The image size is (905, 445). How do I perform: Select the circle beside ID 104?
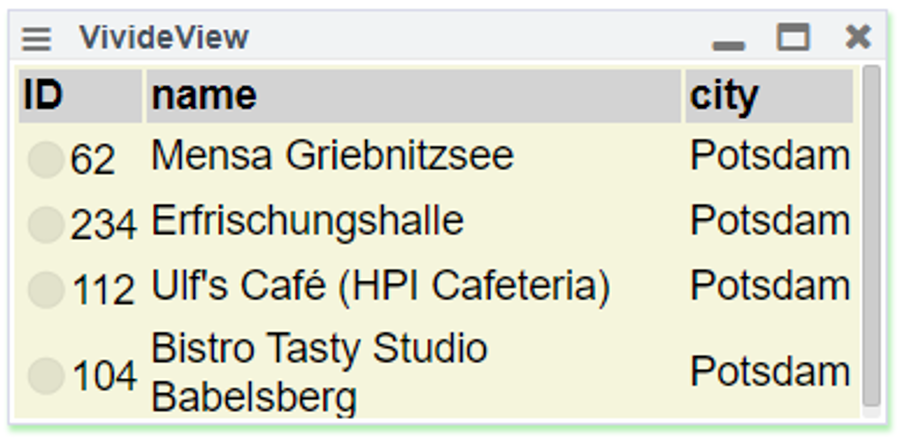[x=45, y=376]
